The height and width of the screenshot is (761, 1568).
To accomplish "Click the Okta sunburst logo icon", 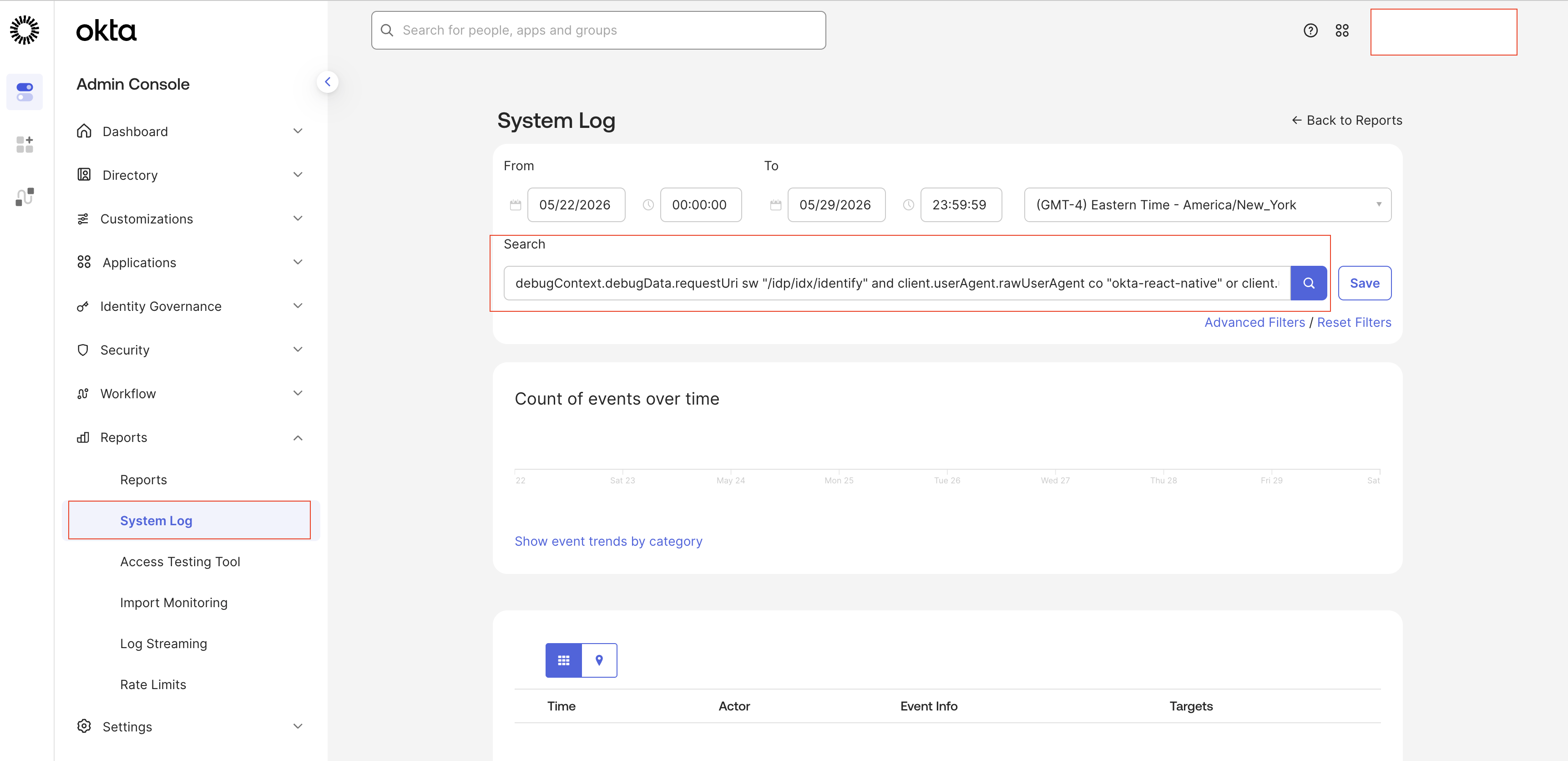I will 25,30.
